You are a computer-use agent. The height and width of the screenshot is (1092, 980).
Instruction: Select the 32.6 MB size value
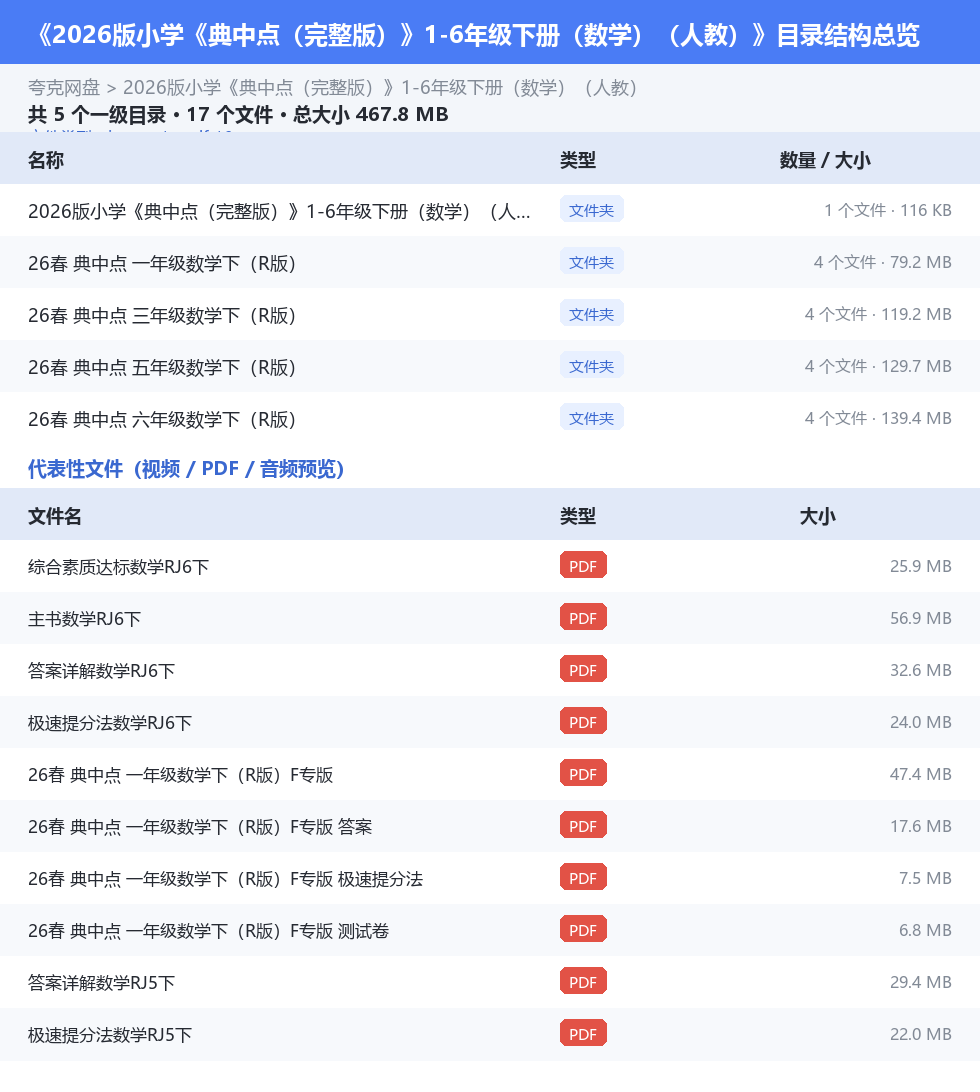[921, 670]
